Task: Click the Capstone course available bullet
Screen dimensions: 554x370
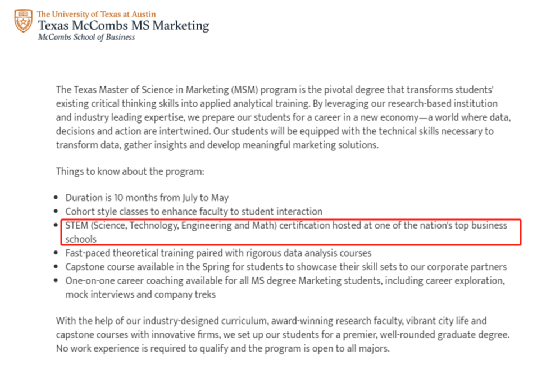Action: tap(286, 267)
